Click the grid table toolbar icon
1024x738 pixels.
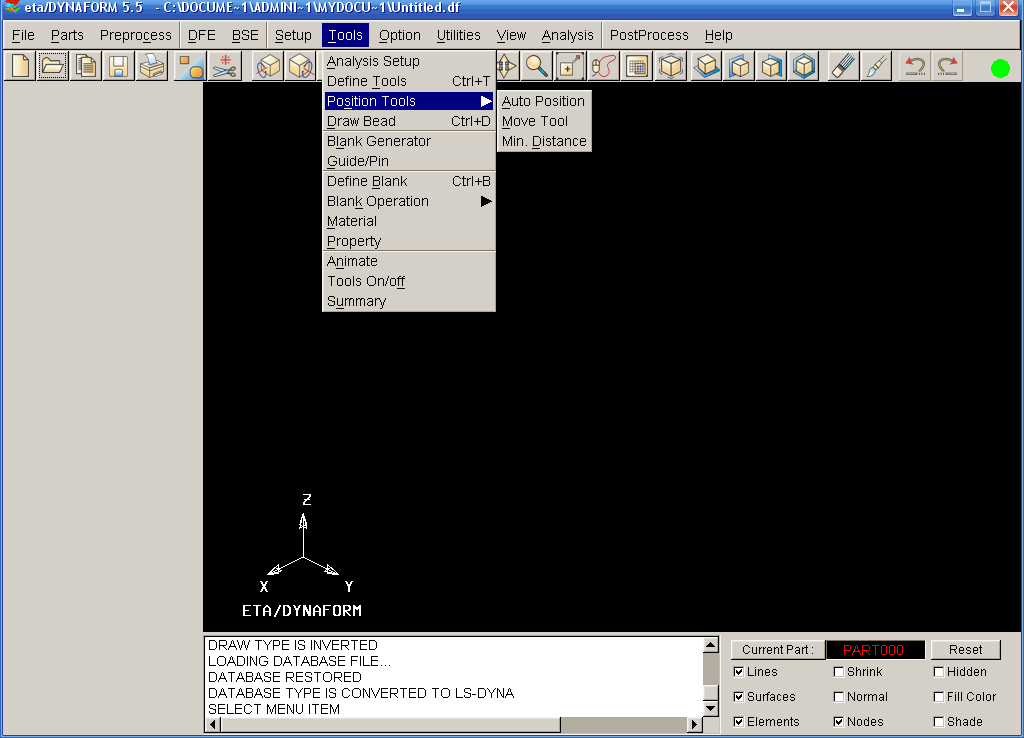pyautogui.click(x=636, y=67)
